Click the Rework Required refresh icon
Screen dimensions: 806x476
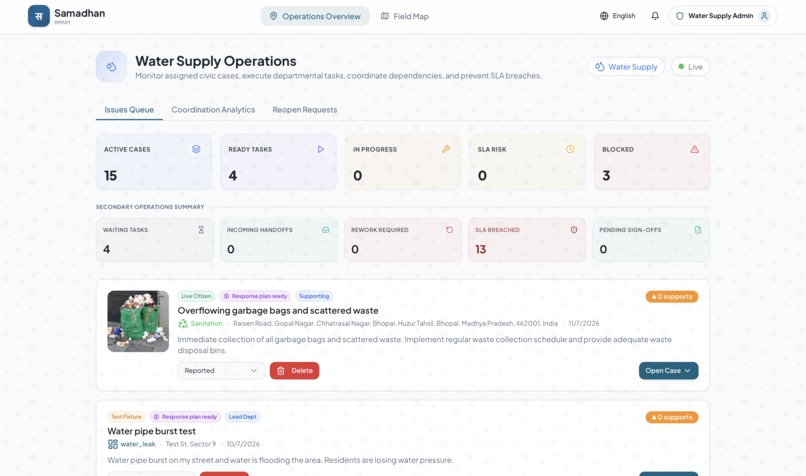point(449,230)
